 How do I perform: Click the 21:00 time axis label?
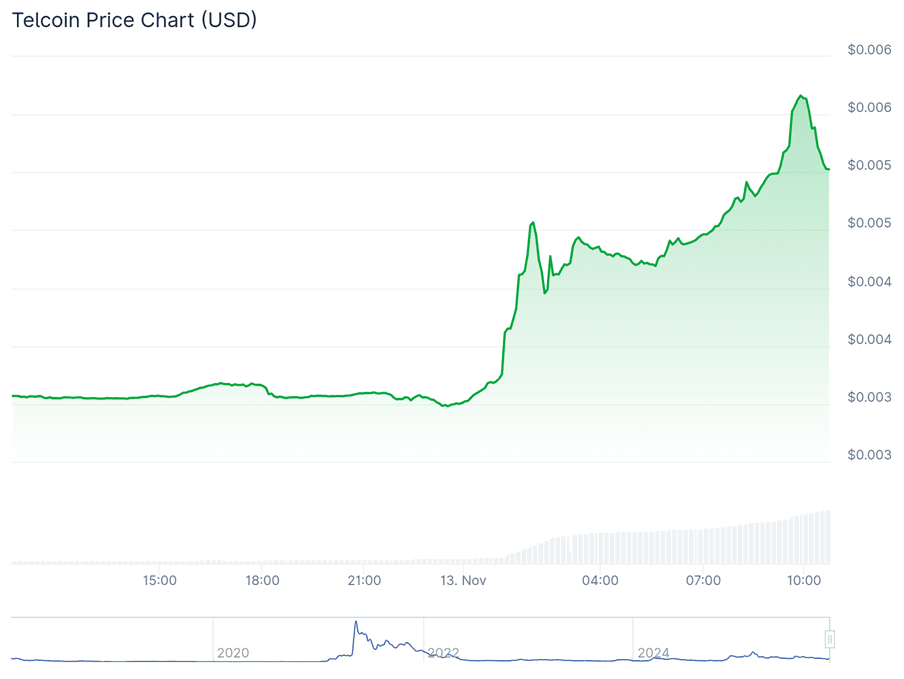click(364, 580)
